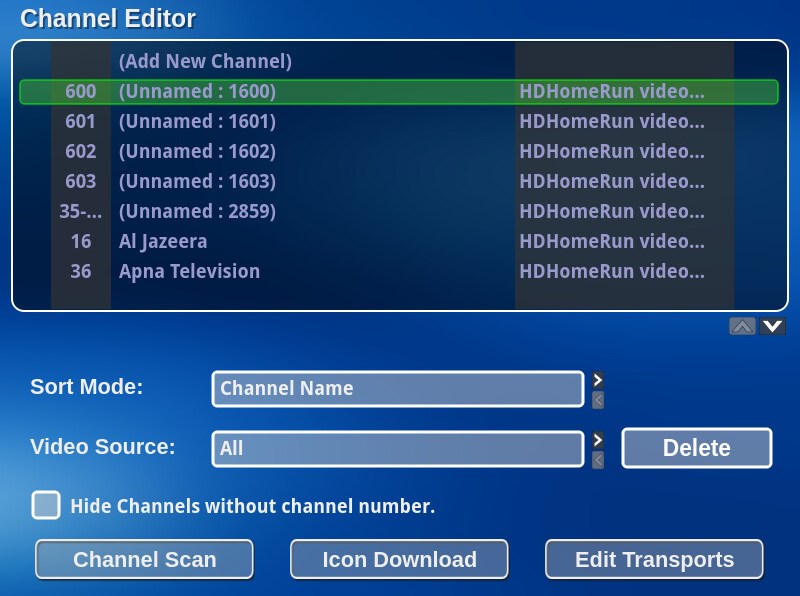Start a Channel Scan

pos(144,559)
